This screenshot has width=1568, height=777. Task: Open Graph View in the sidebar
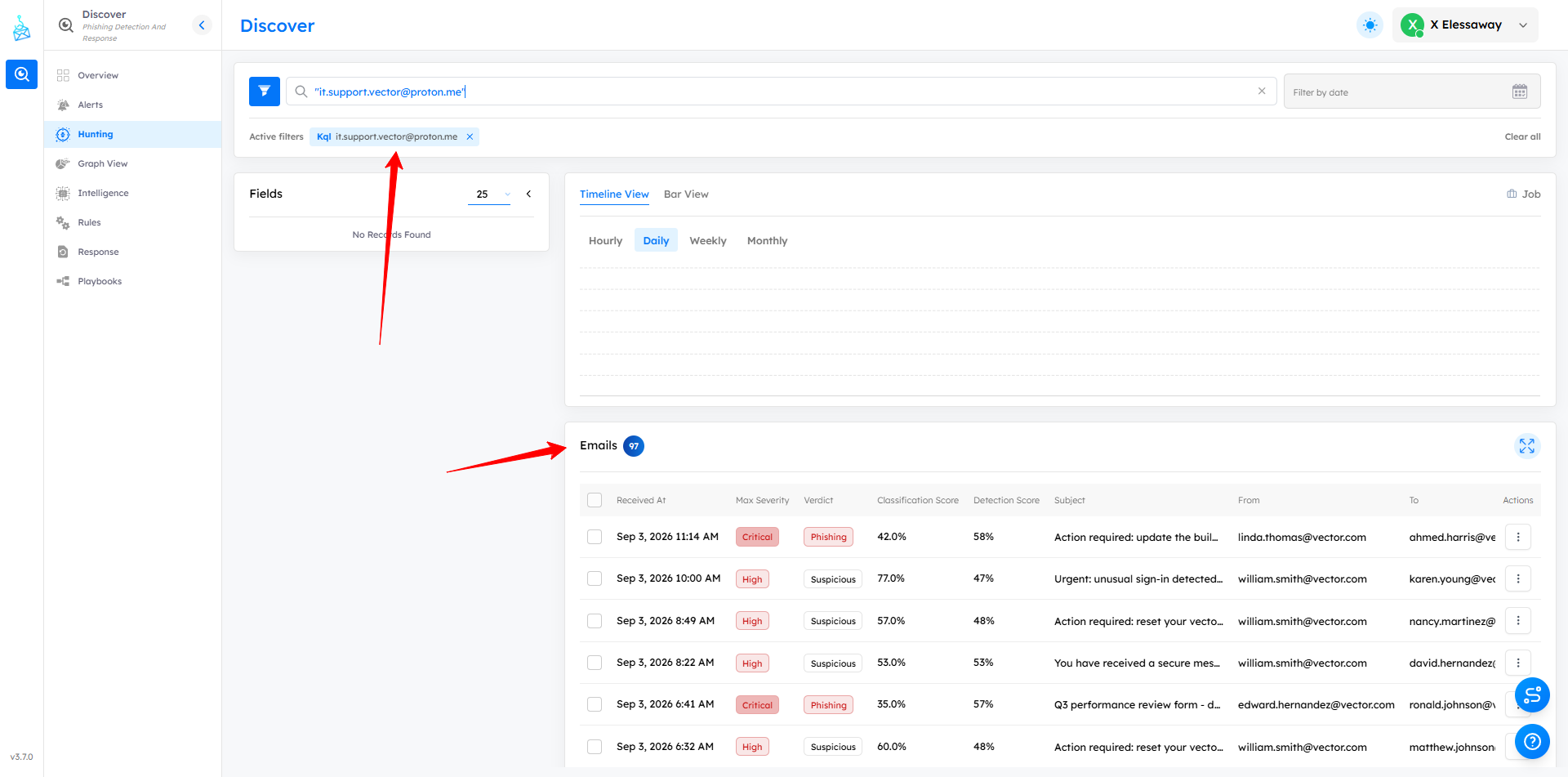coord(133,163)
